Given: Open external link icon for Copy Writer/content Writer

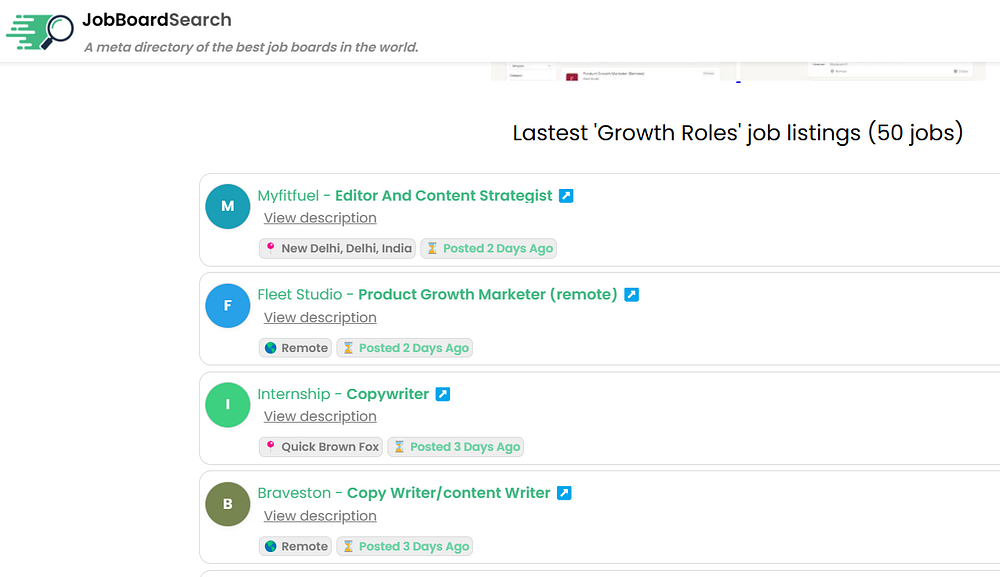Looking at the screenshot, I should [x=564, y=493].
